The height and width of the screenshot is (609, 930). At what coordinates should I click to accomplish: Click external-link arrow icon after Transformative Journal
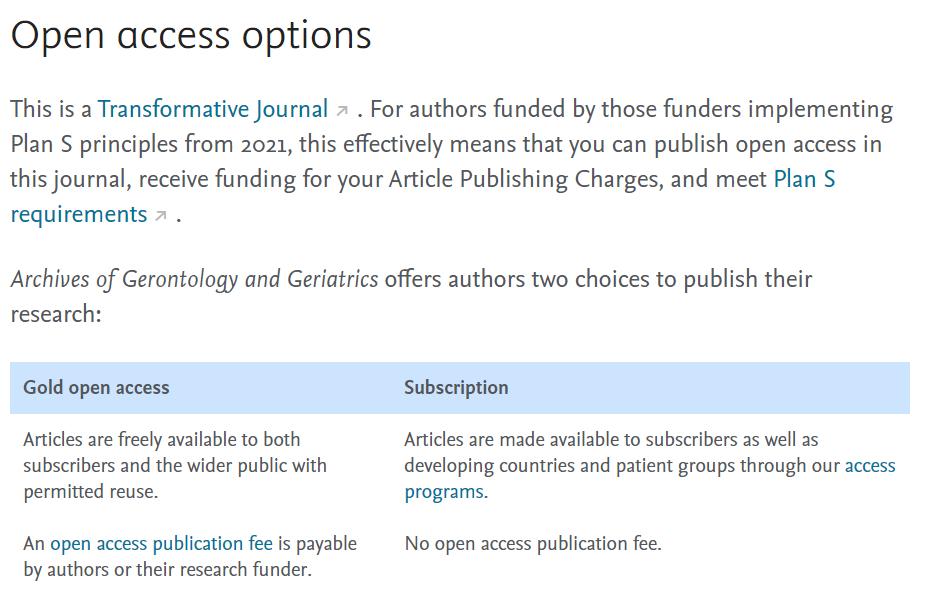point(342,111)
